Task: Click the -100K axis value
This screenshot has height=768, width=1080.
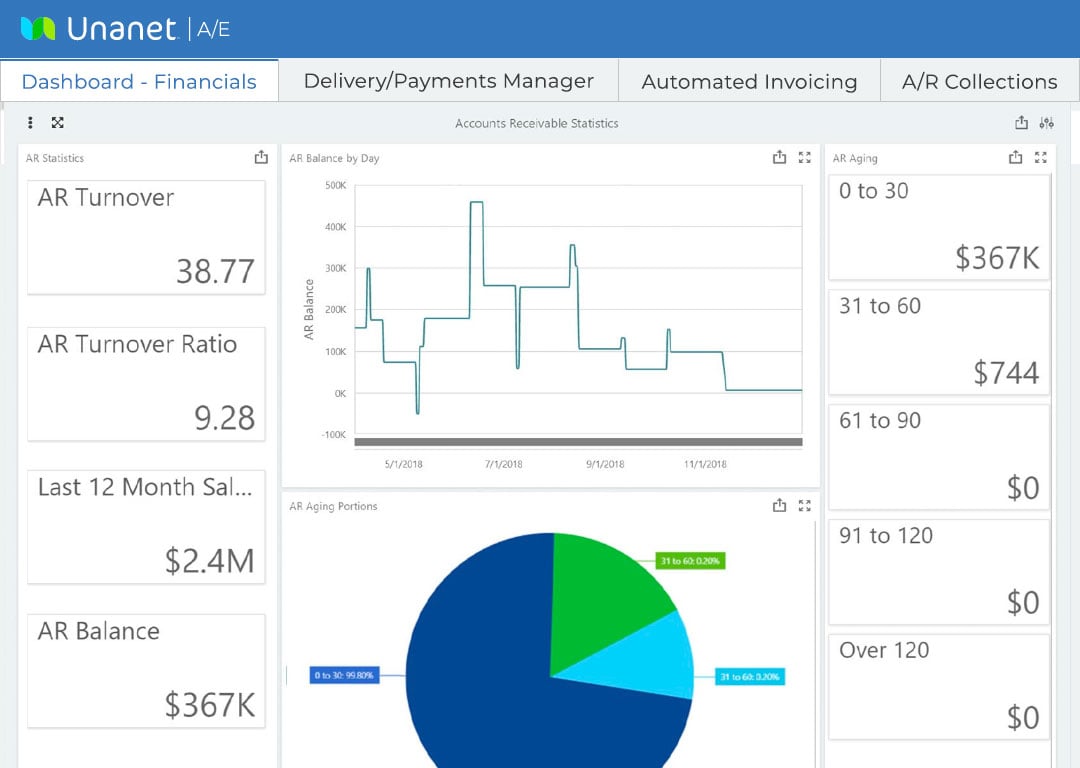Action: 334,435
